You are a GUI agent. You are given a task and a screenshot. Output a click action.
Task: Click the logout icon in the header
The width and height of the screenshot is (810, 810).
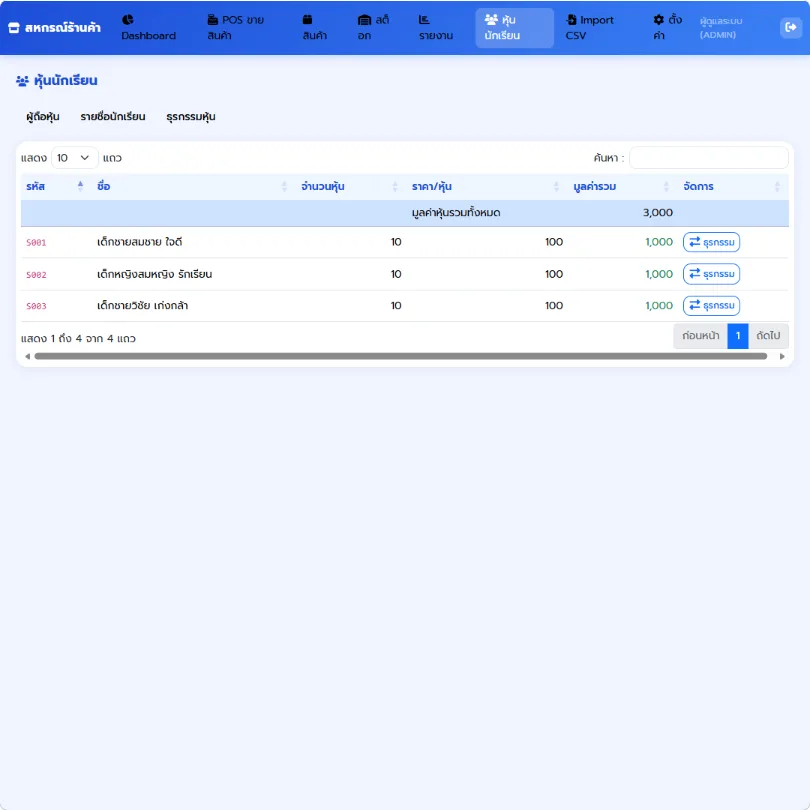click(x=790, y=27)
